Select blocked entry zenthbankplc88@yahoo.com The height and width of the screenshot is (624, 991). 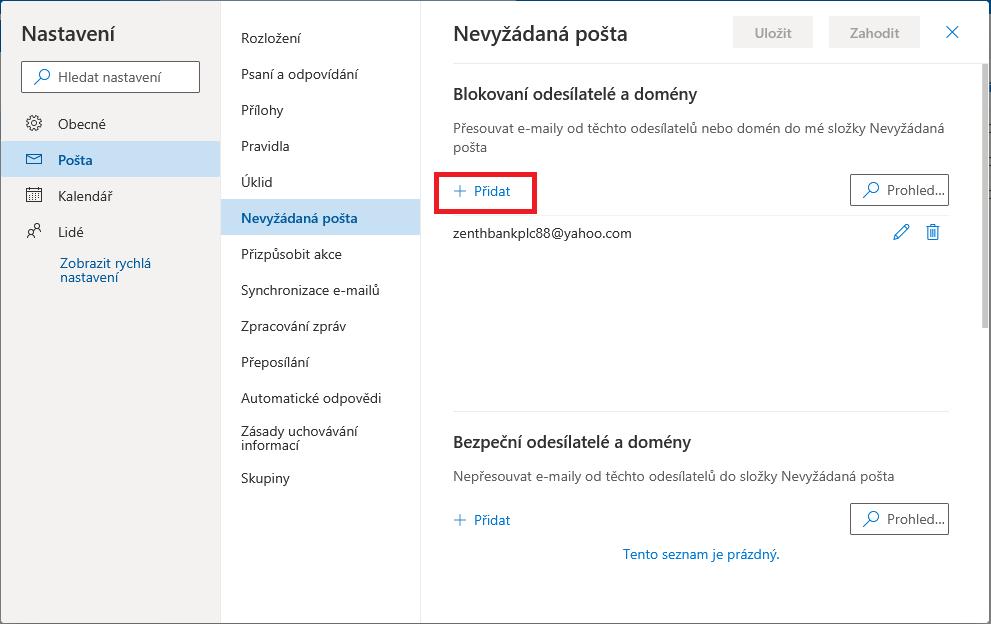(x=542, y=233)
